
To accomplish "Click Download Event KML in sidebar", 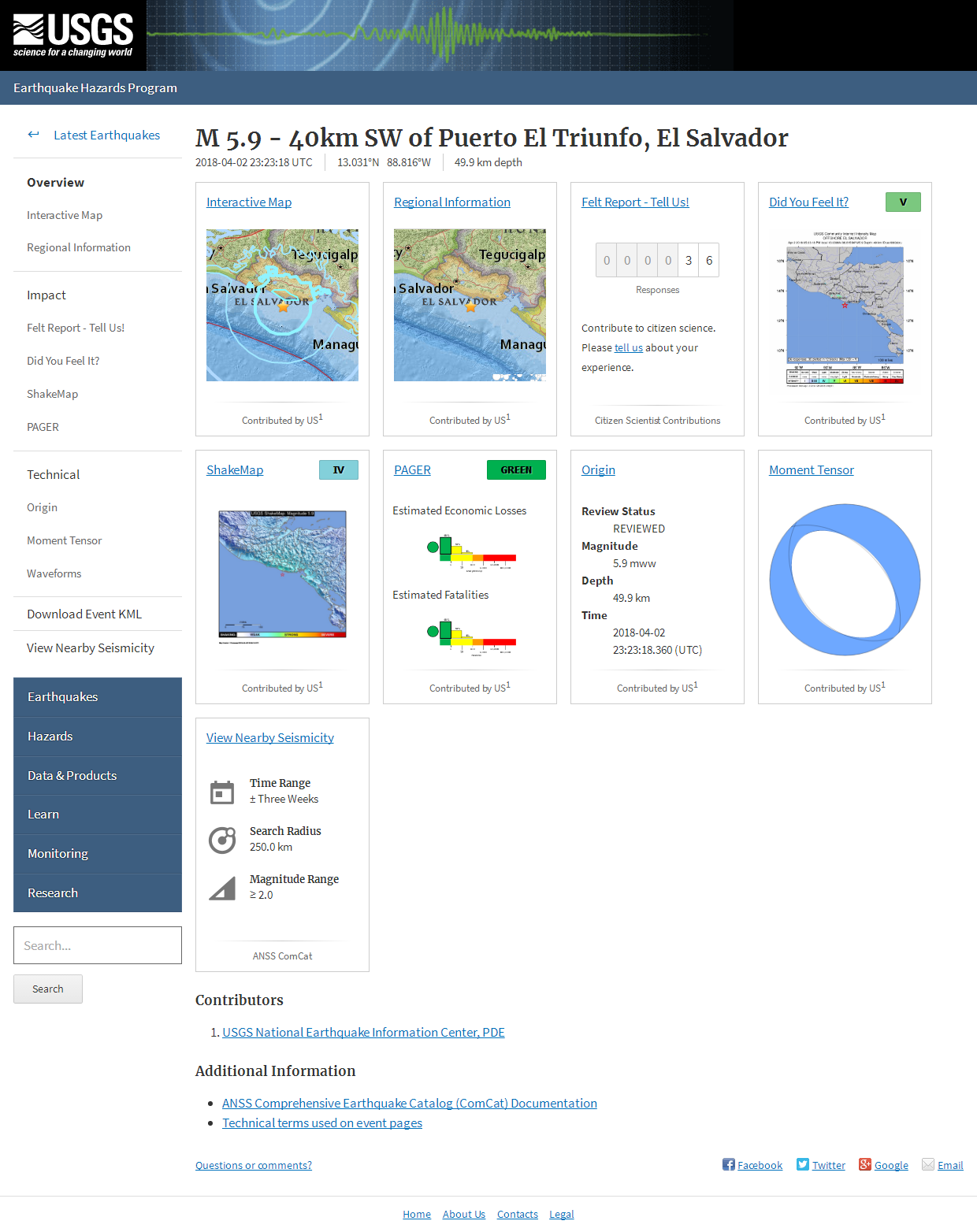I will [x=84, y=614].
